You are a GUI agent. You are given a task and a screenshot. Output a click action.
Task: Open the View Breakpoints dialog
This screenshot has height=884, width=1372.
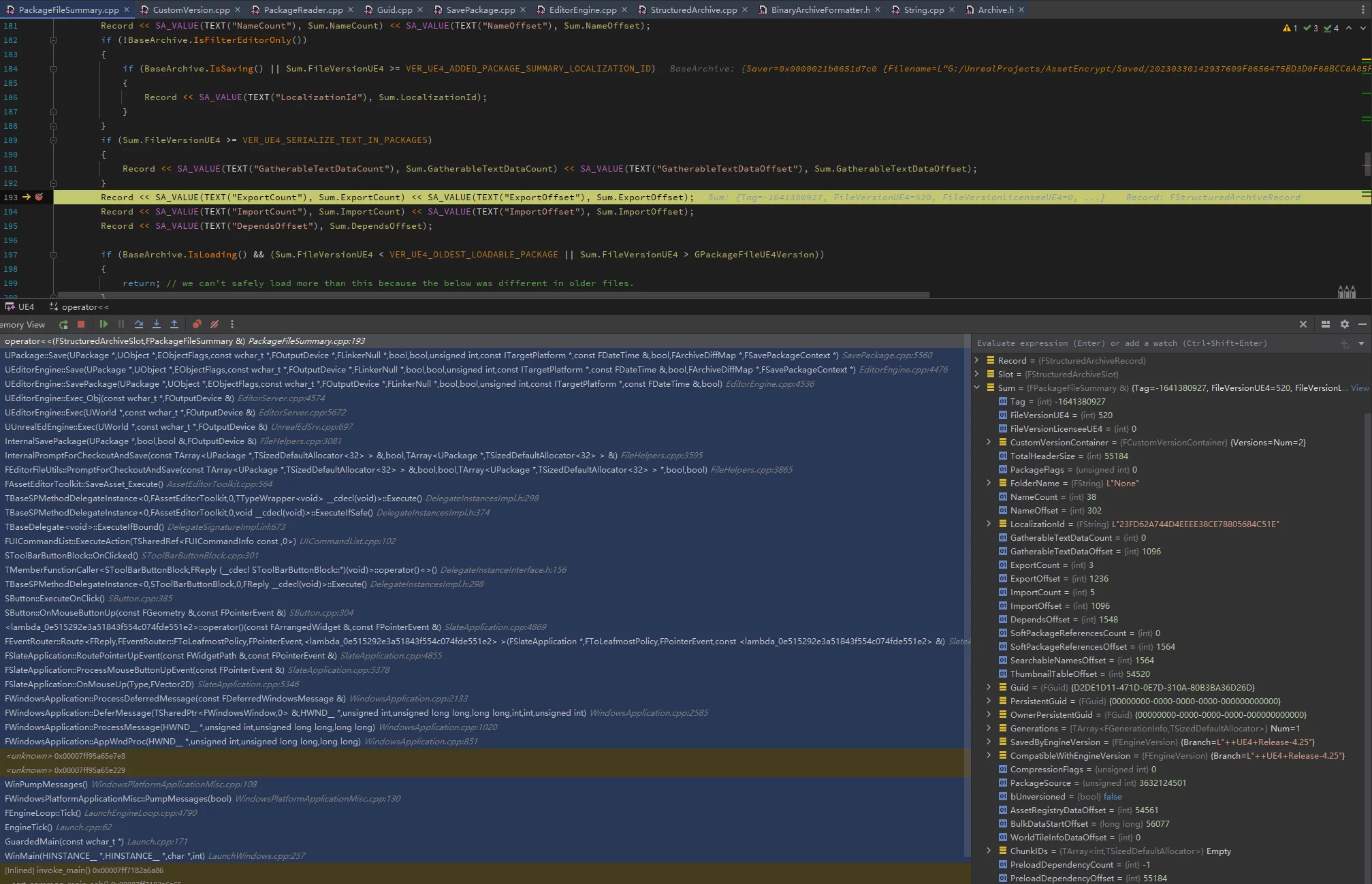(197, 325)
